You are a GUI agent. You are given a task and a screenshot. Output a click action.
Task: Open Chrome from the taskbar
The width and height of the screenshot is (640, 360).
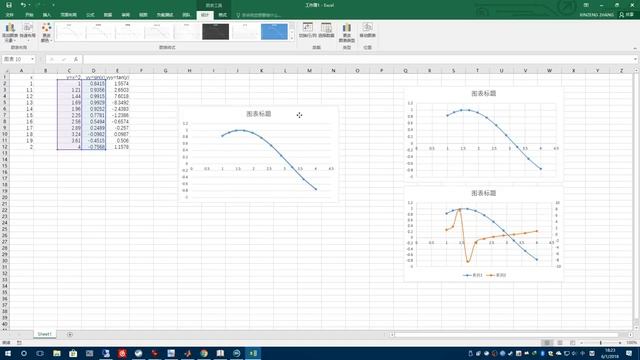click(x=204, y=353)
